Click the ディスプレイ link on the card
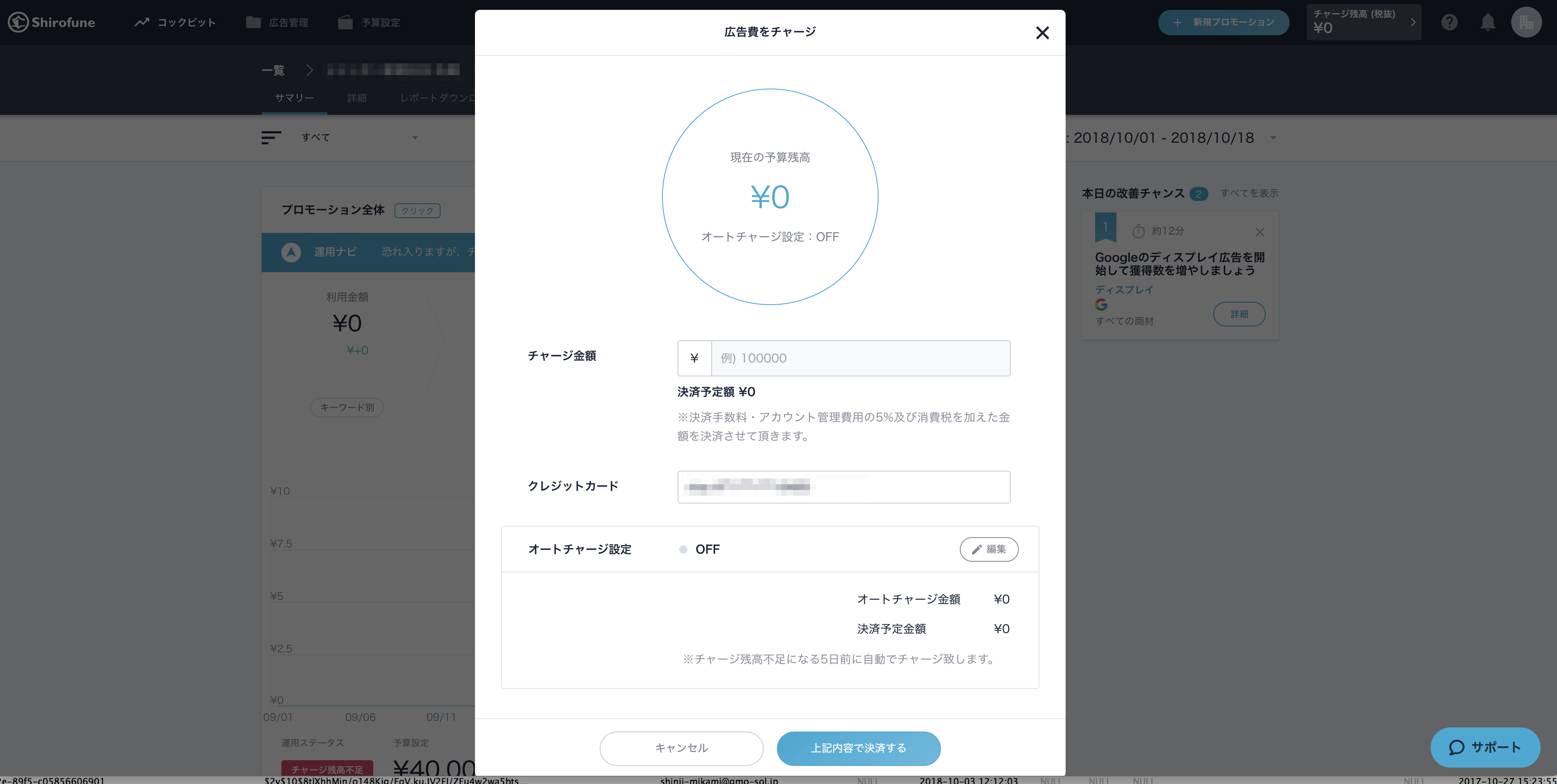Screen dimensions: 1557x784 point(1123,290)
